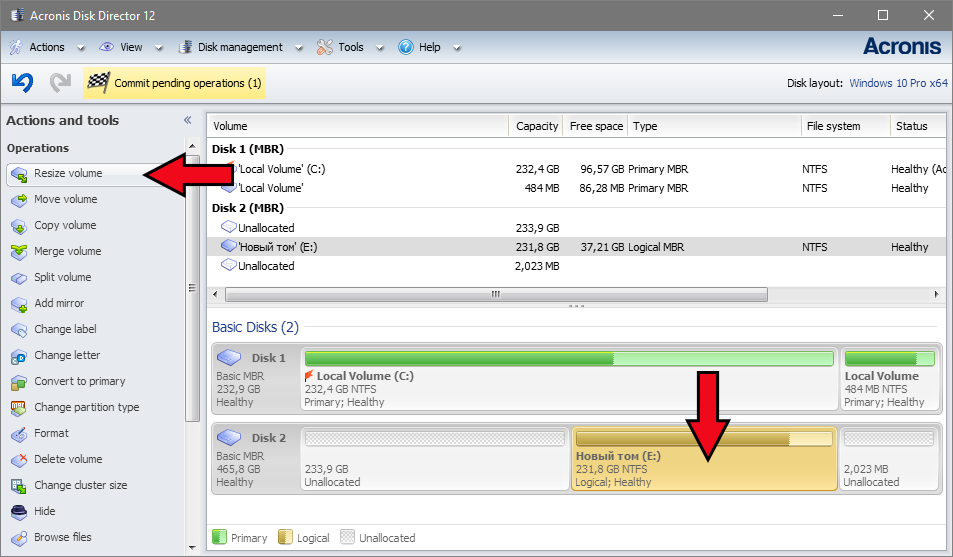Select the 233,9 GB Unallocated block on Disk 2
Screen dimensions: 953x557
coord(434,460)
